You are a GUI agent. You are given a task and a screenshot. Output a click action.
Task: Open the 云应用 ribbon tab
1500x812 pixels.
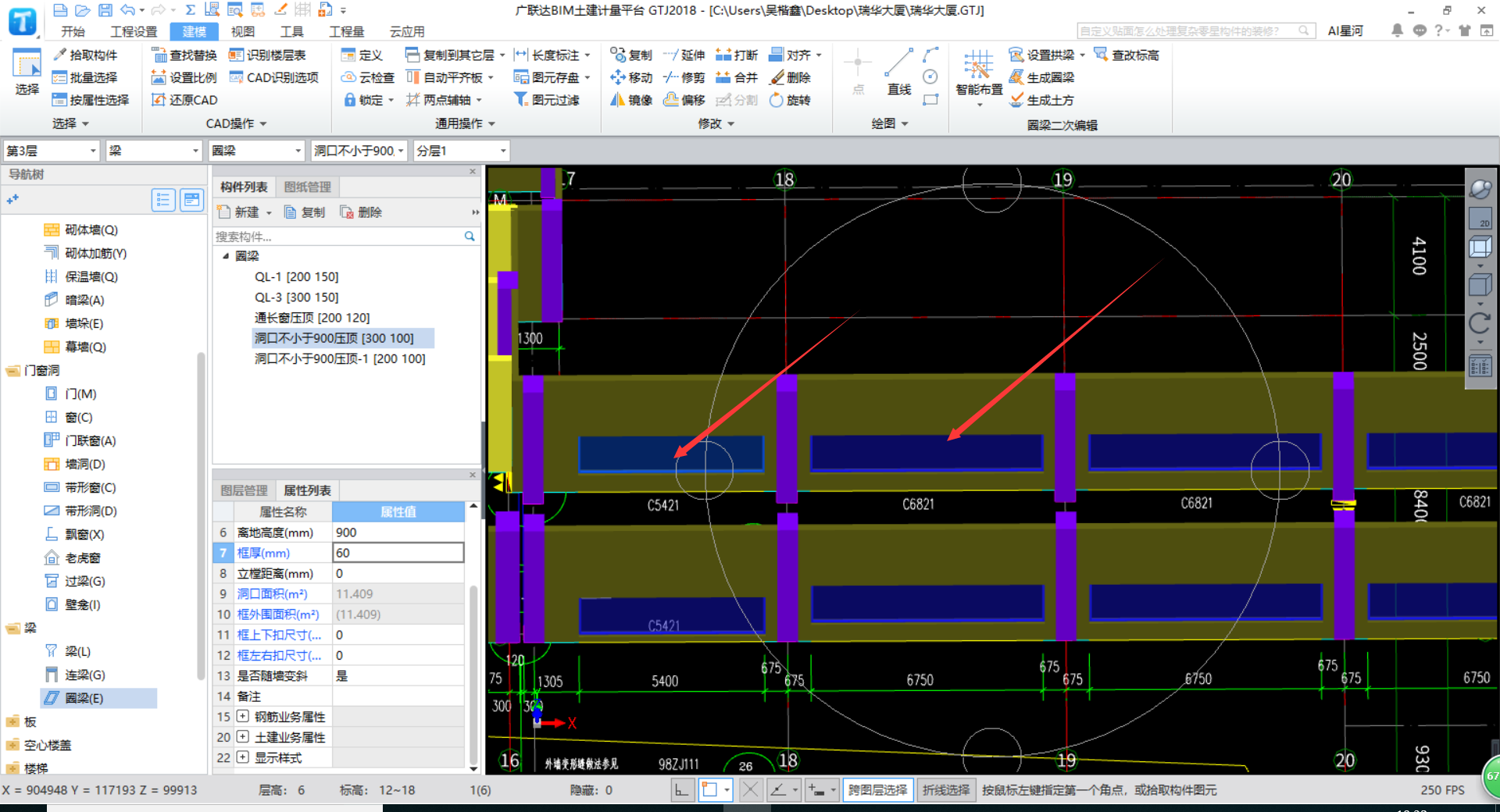(406, 31)
